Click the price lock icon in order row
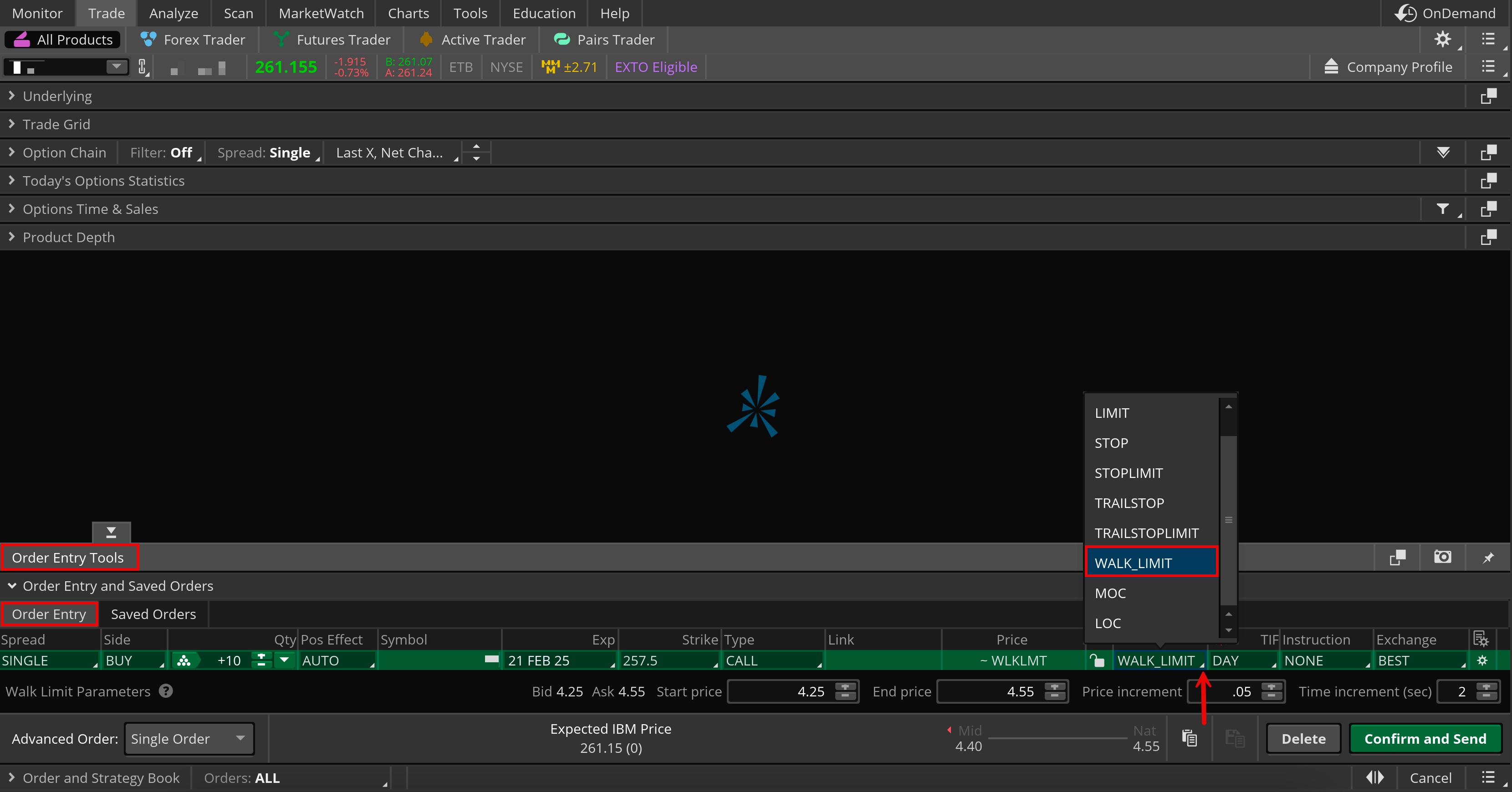The width and height of the screenshot is (1512, 792). [1097, 660]
